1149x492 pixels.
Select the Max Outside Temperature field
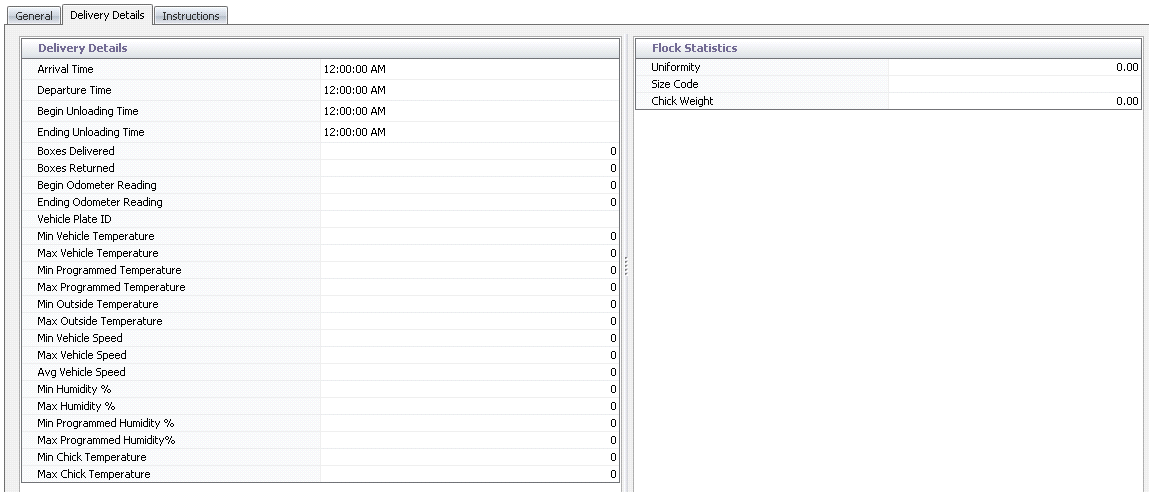[469, 321]
